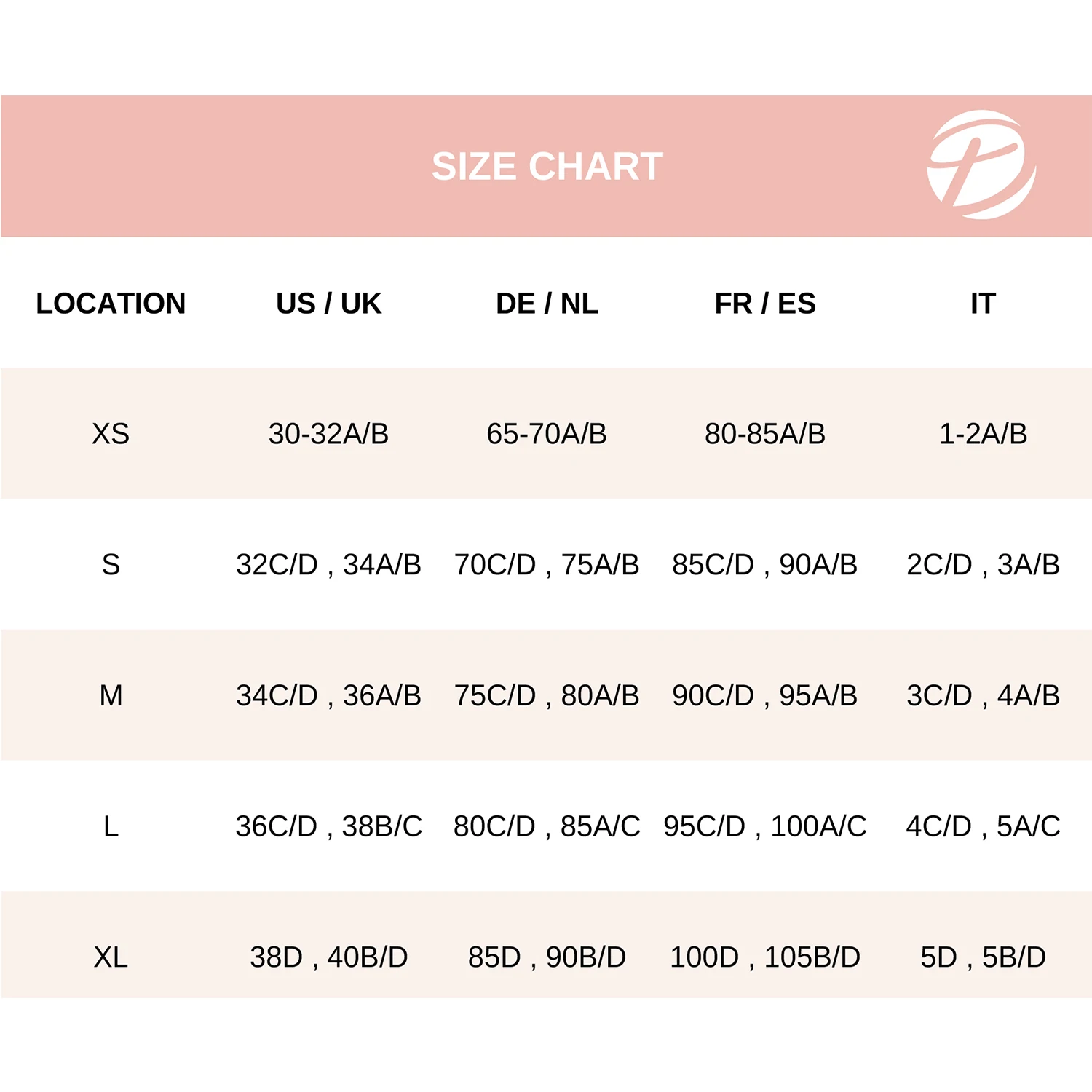Image resolution: width=1092 pixels, height=1092 pixels.
Task: Click the 30-32A/B US size cell
Action: tap(328, 434)
